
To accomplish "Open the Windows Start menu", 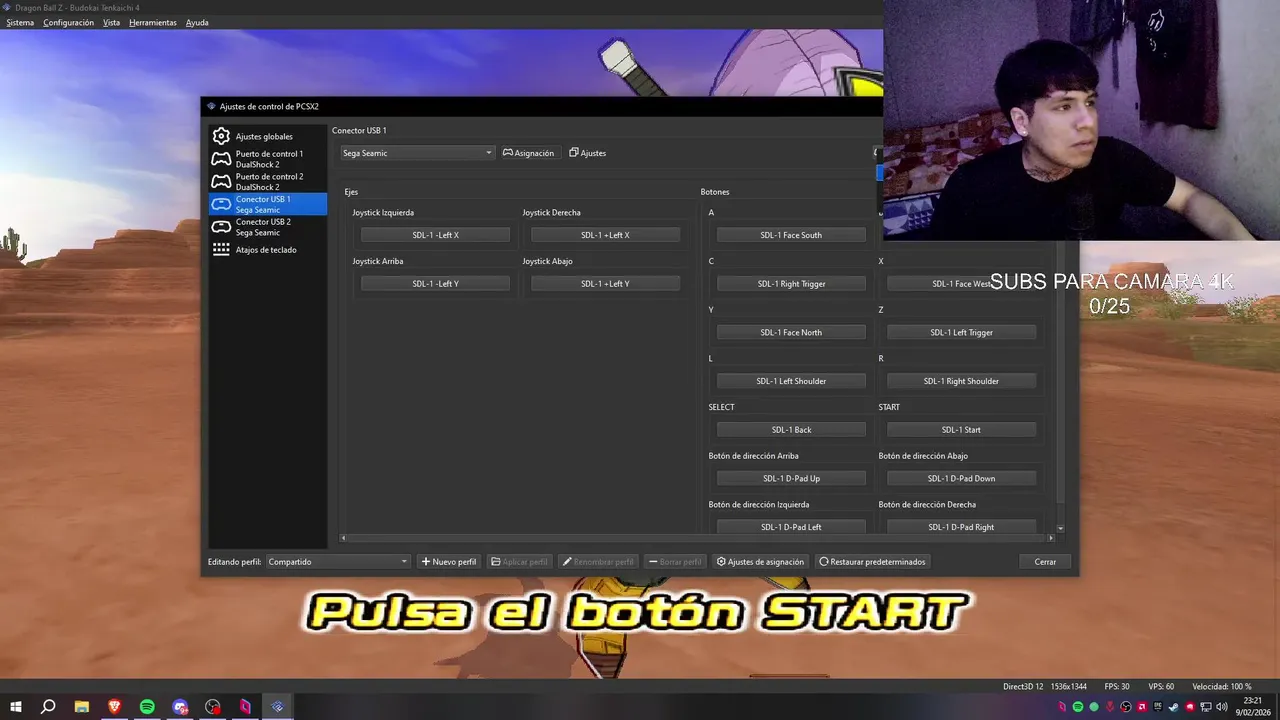I will [16, 707].
